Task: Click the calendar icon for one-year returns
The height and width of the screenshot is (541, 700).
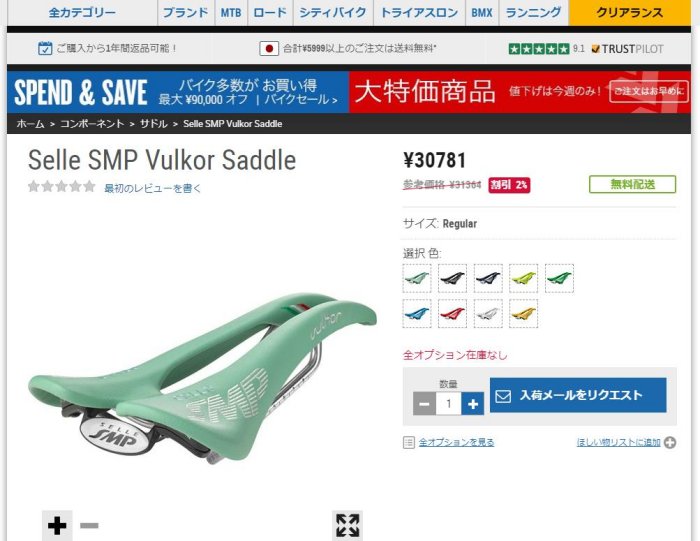Action: click(45, 48)
